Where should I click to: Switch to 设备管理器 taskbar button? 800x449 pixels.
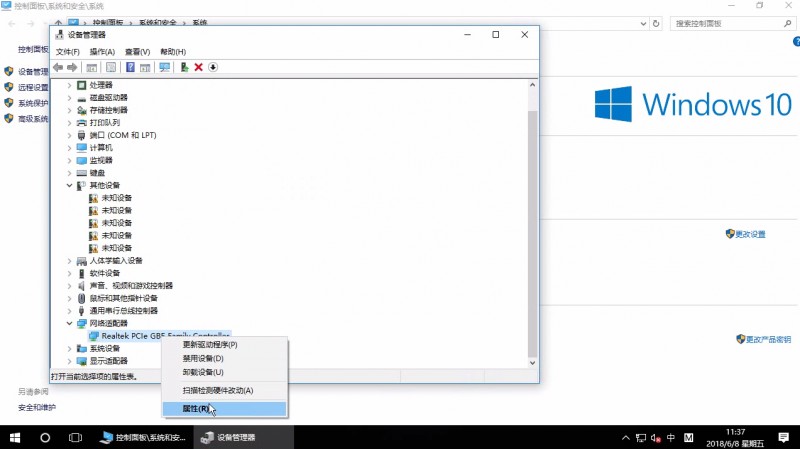244,438
